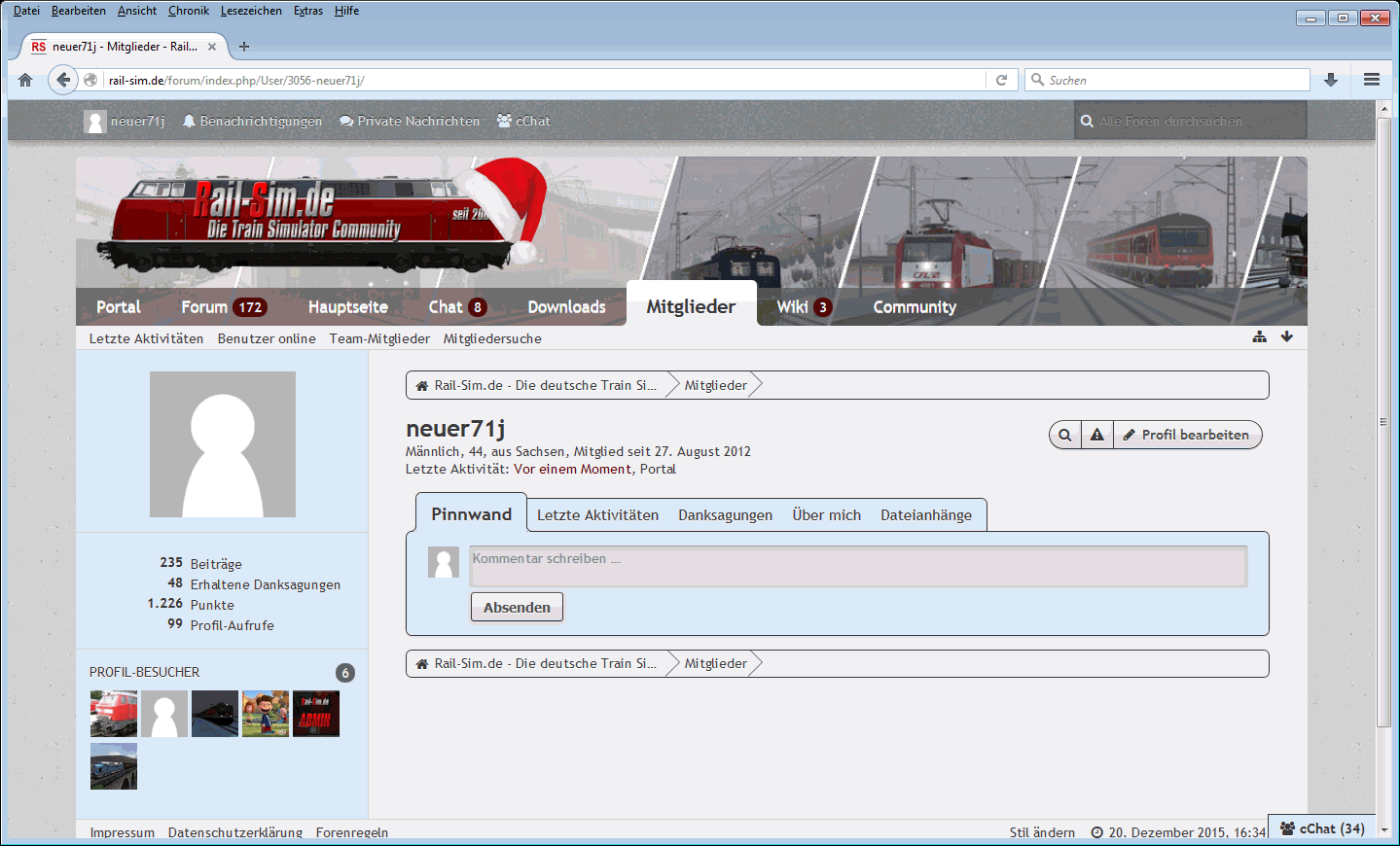The width and height of the screenshot is (1400, 846).
Task: Open the Datei menu
Action: click(26, 11)
